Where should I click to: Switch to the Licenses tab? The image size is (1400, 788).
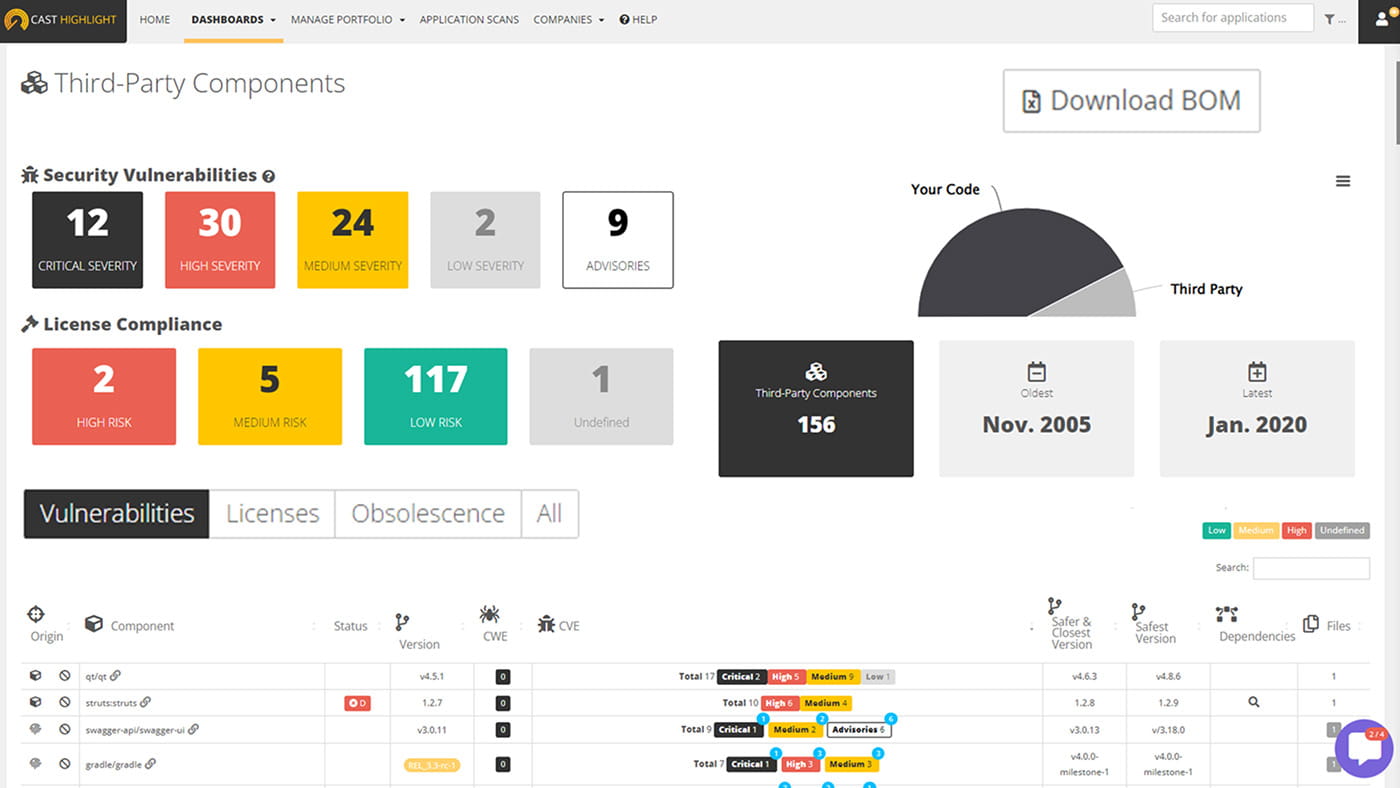271,513
